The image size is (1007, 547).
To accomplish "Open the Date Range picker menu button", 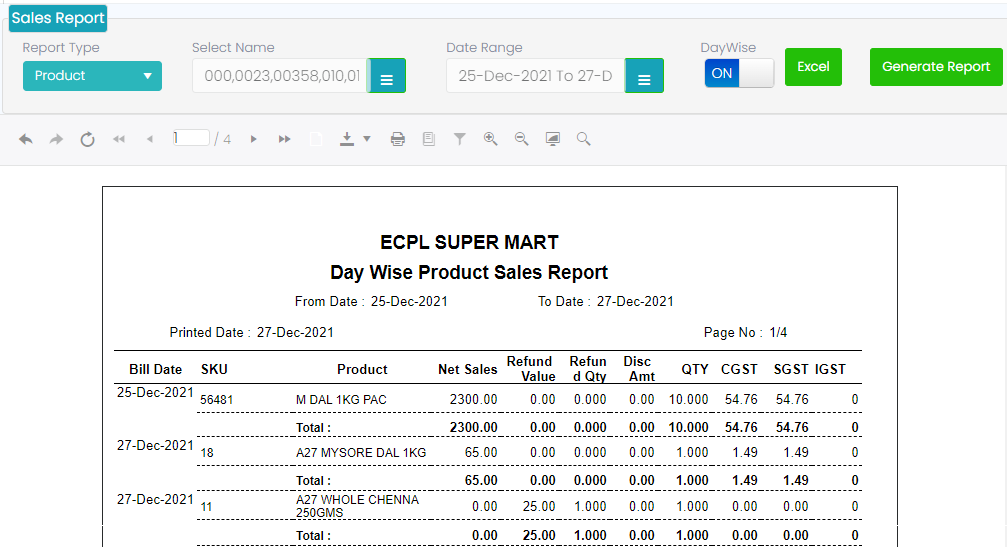I will click(644, 77).
